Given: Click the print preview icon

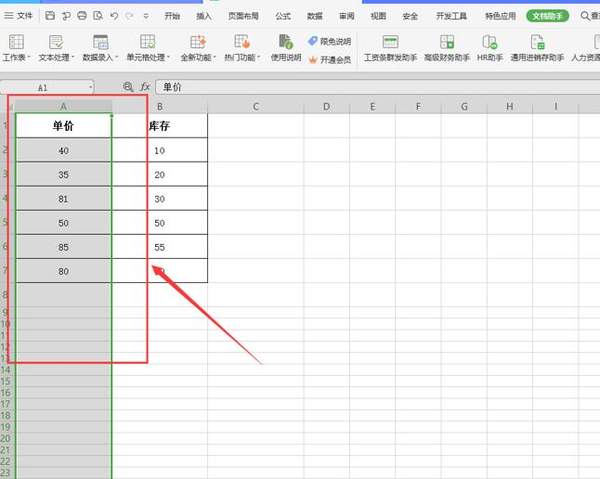Looking at the screenshot, I should tap(98, 16).
